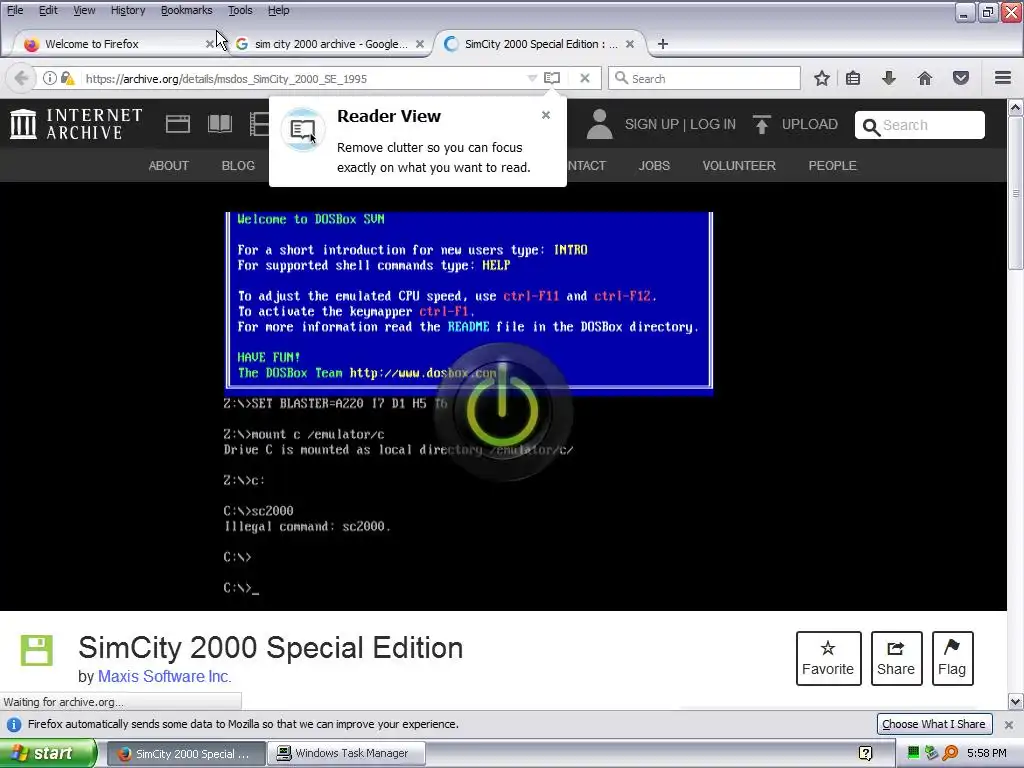Image resolution: width=1024 pixels, height=768 pixels.
Task: Click the back navigation arrow
Action: point(21,78)
